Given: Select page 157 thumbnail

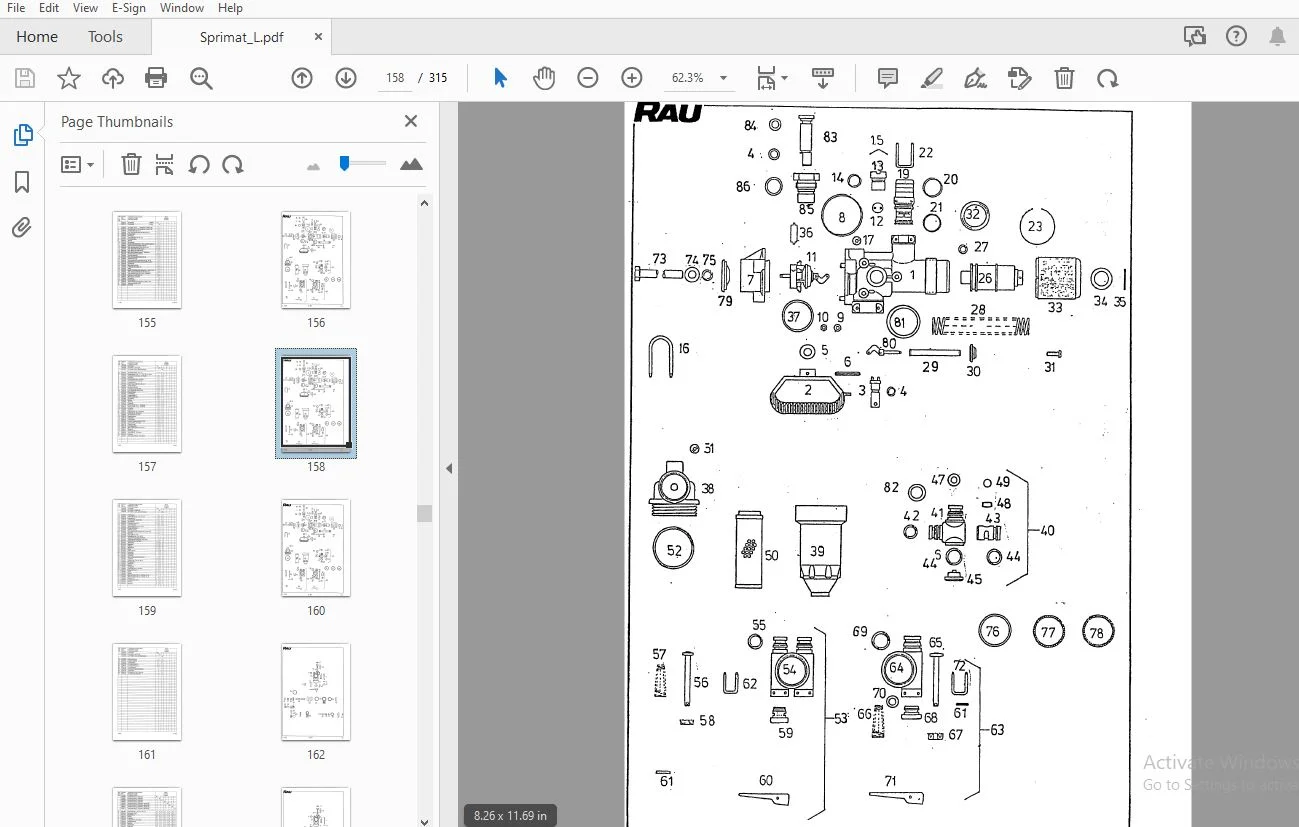Looking at the screenshot, I should point(147,404).
